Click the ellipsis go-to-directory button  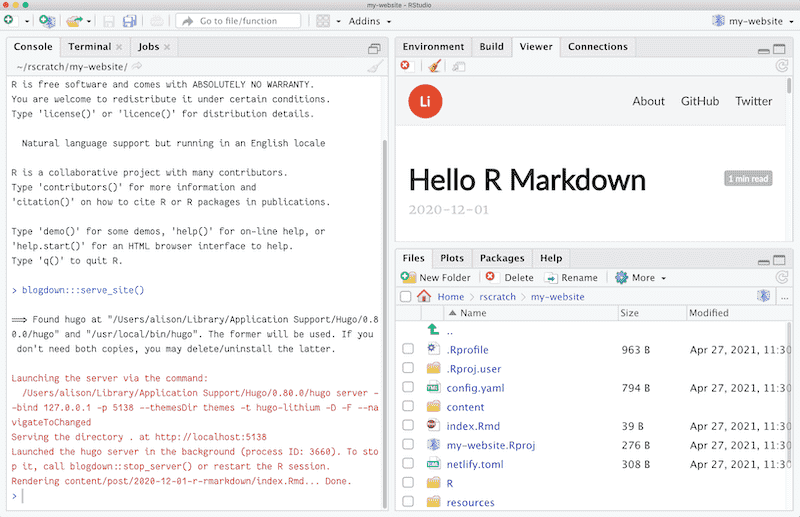click(x=785, y=297)
